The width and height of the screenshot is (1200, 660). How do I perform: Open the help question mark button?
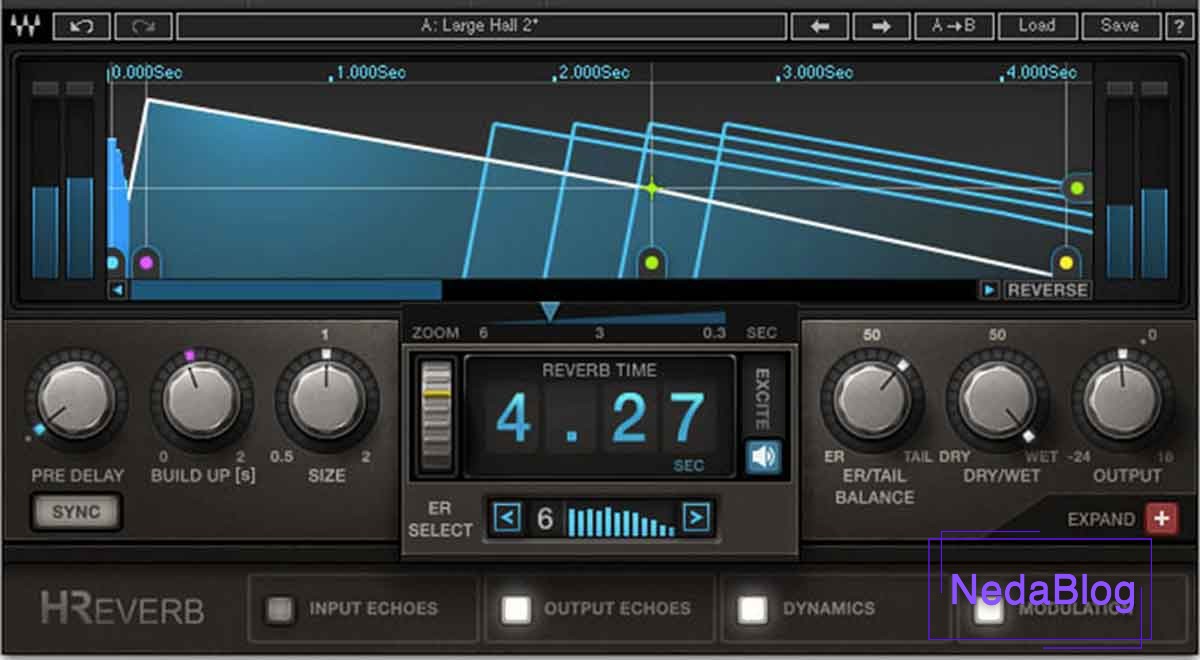pos(1179,26)
